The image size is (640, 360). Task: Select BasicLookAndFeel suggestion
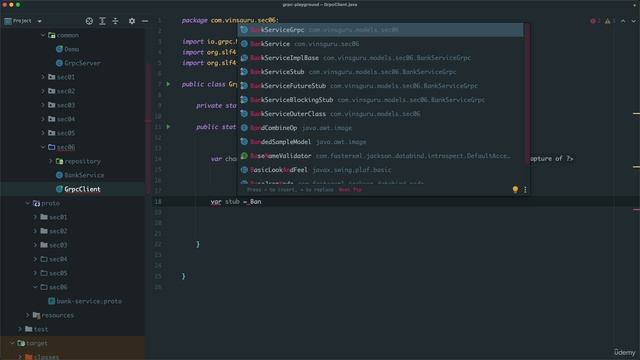click(x=380, y=170)
